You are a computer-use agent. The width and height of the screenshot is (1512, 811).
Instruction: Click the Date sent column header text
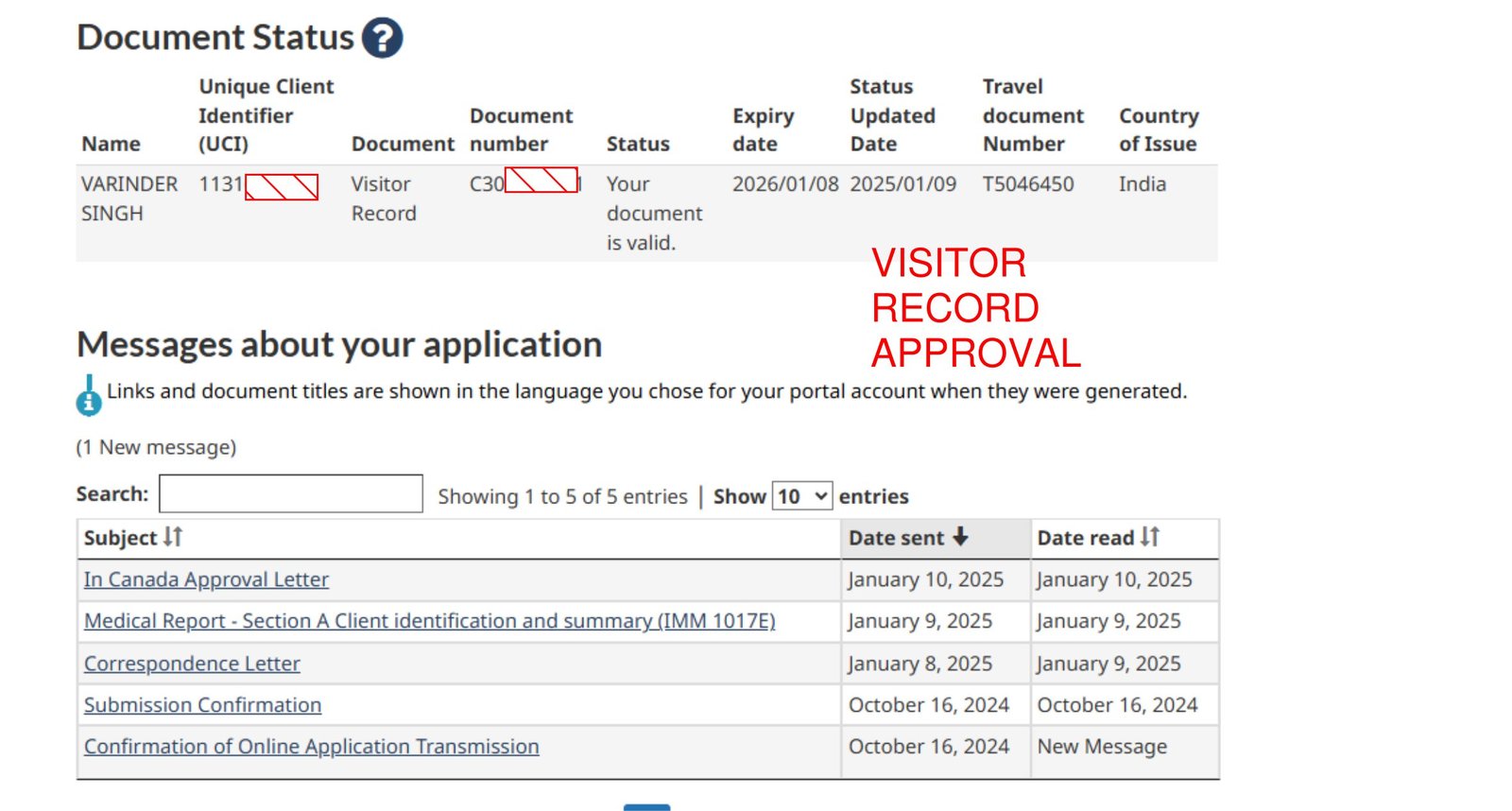895,538
